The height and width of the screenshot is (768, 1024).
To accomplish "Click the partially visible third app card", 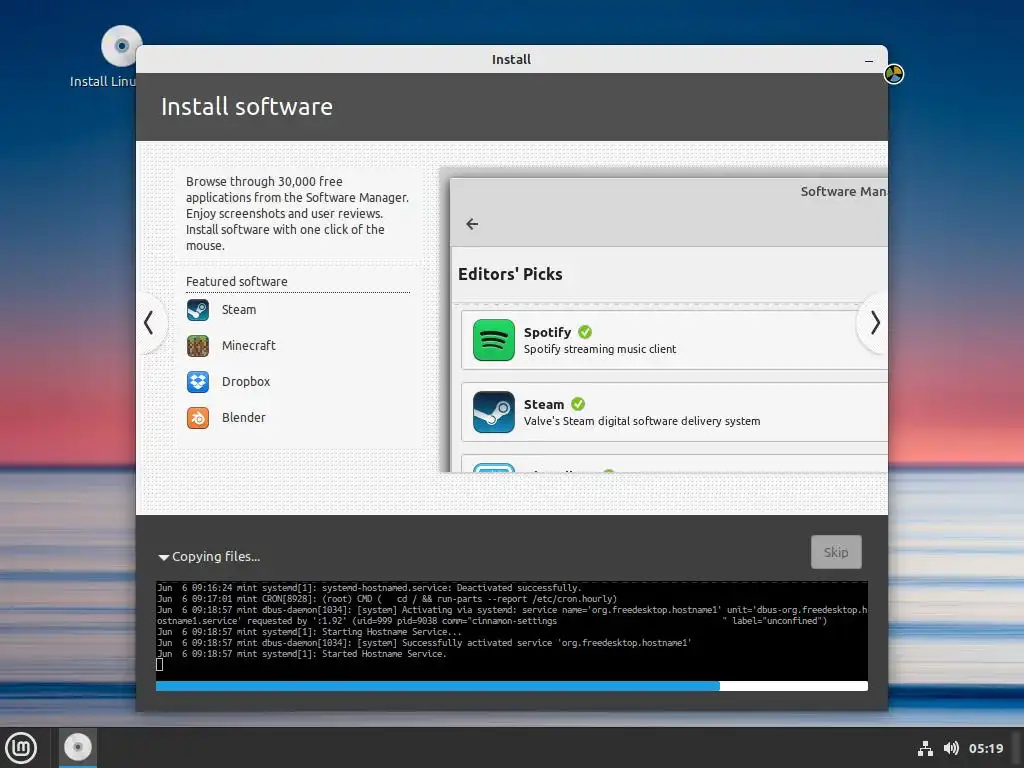I will click(x=674, y=464).
